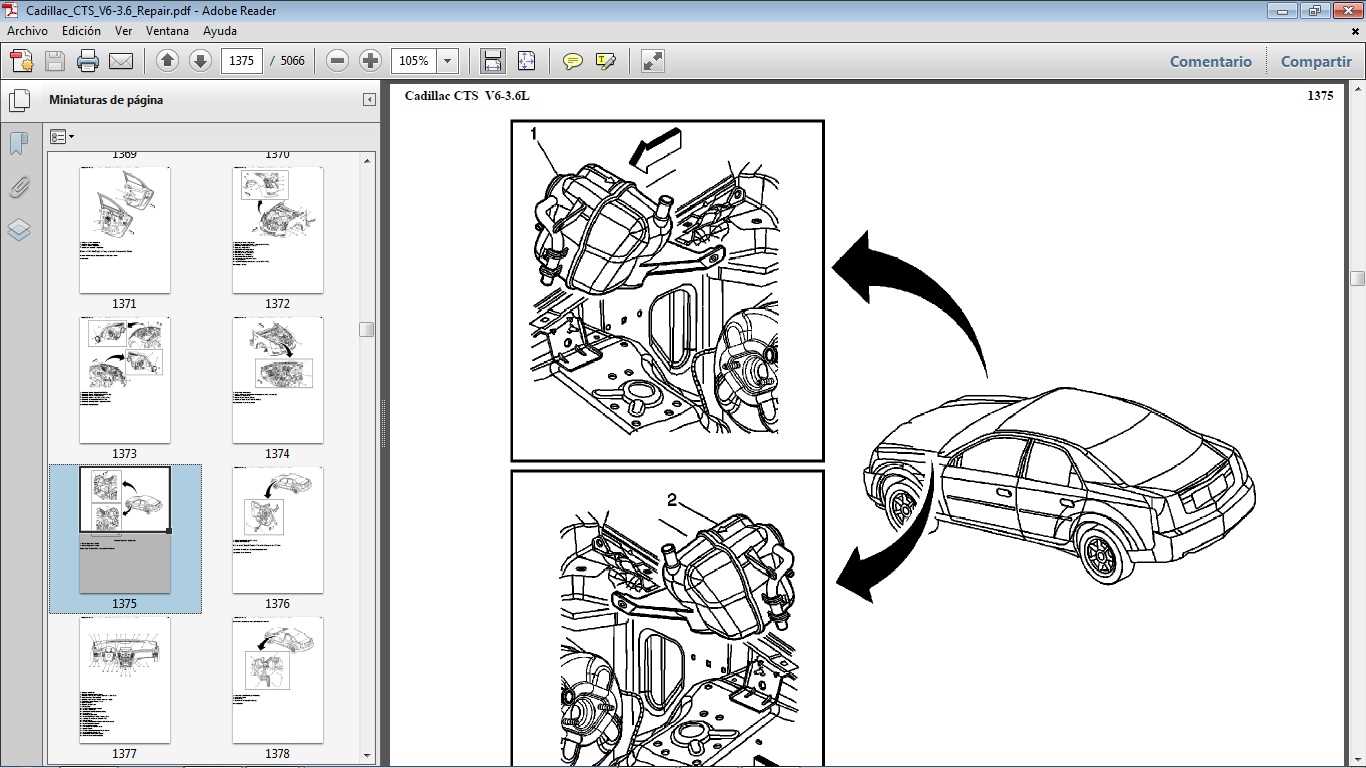The image size is (1366, 768).
Task: Open the Compartir panel
Action: pos(1316,61)
